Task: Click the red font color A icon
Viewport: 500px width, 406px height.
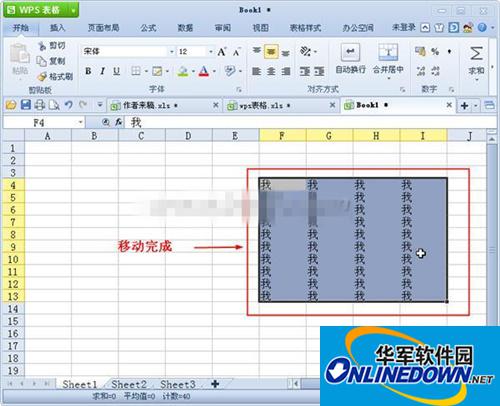Action: pyautogui.click(x=204, y=71)
